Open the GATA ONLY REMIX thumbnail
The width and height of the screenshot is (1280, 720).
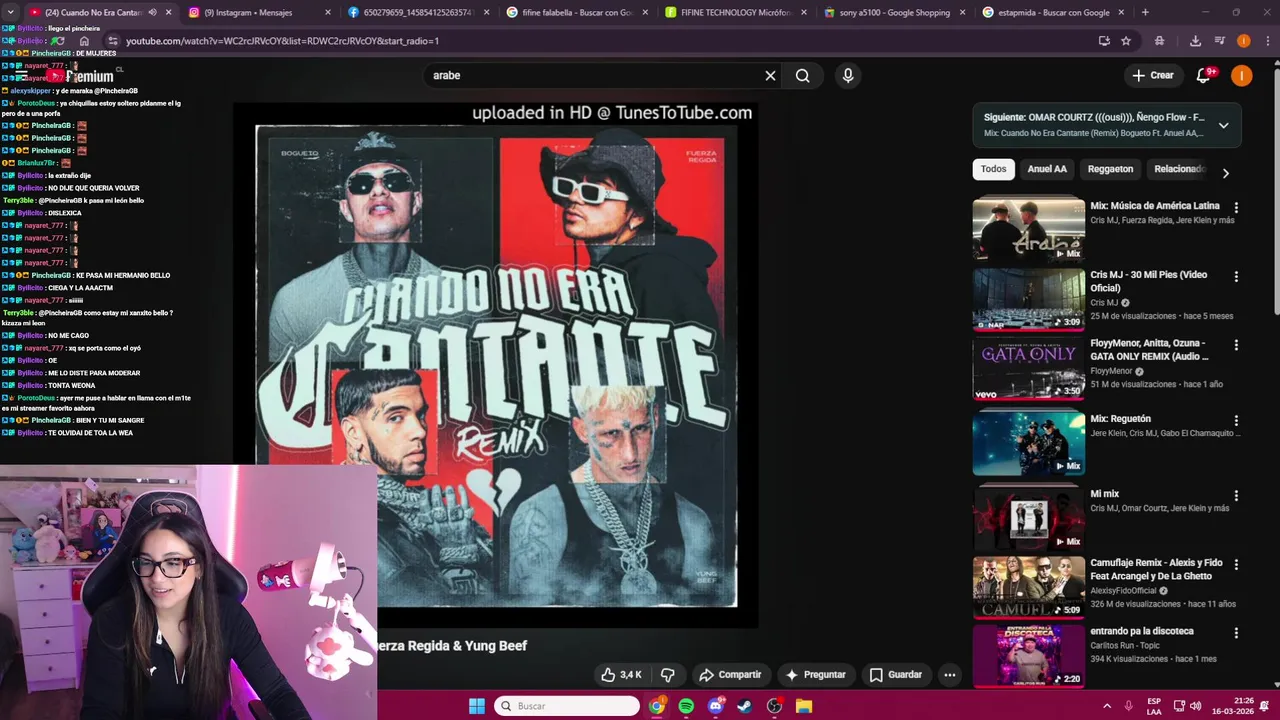pyautogui.click(x=1028, y=368)
